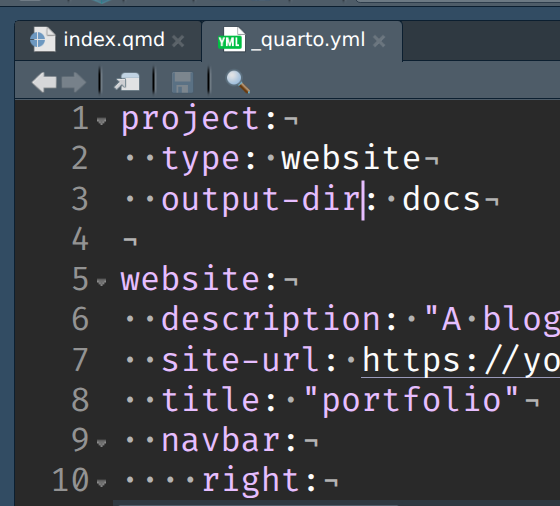Fold the right: block on line 10
The width and height of the screenshot is (560, 506).
(101, 483)
